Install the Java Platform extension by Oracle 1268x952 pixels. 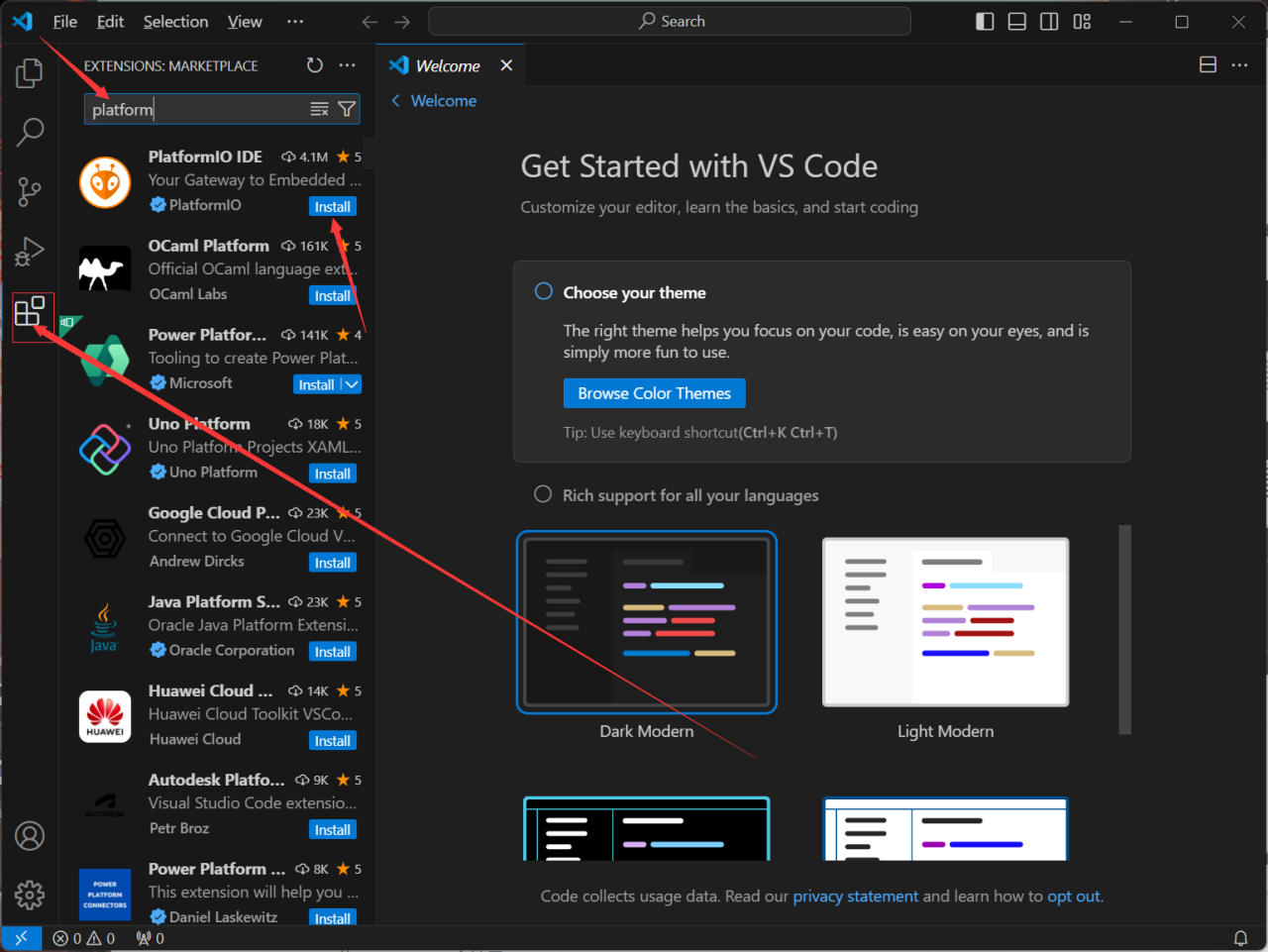[333, 652]
